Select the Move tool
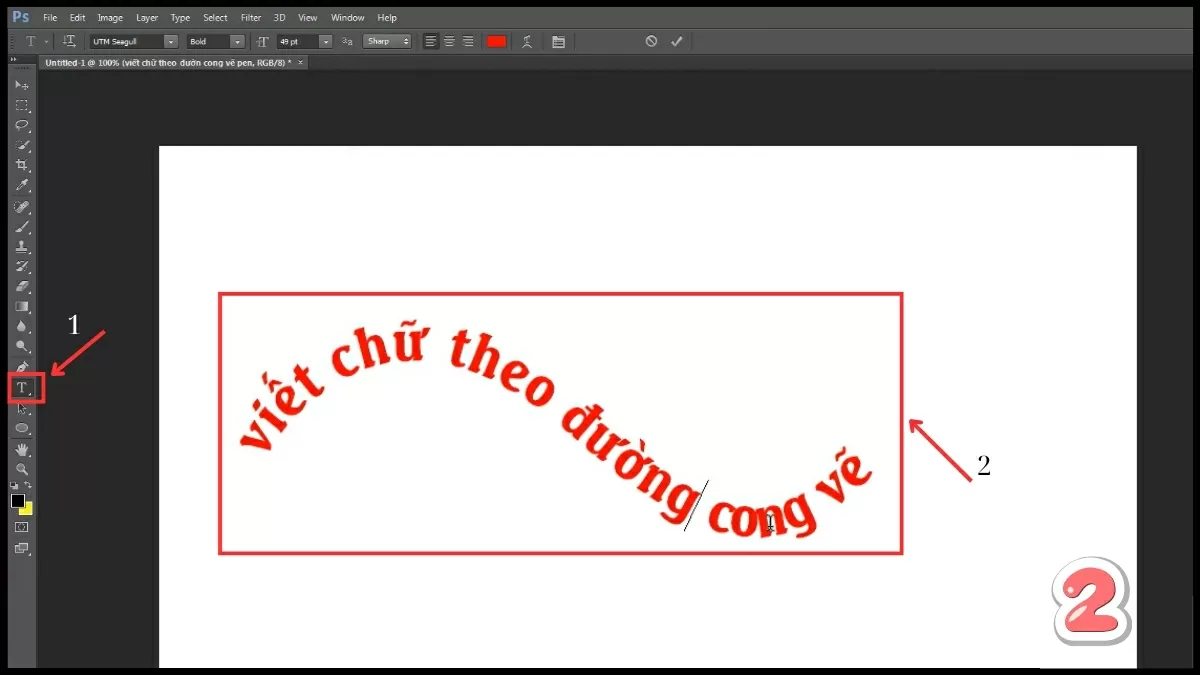This screenshot has height=675, width=1200. tap(22, 85)
